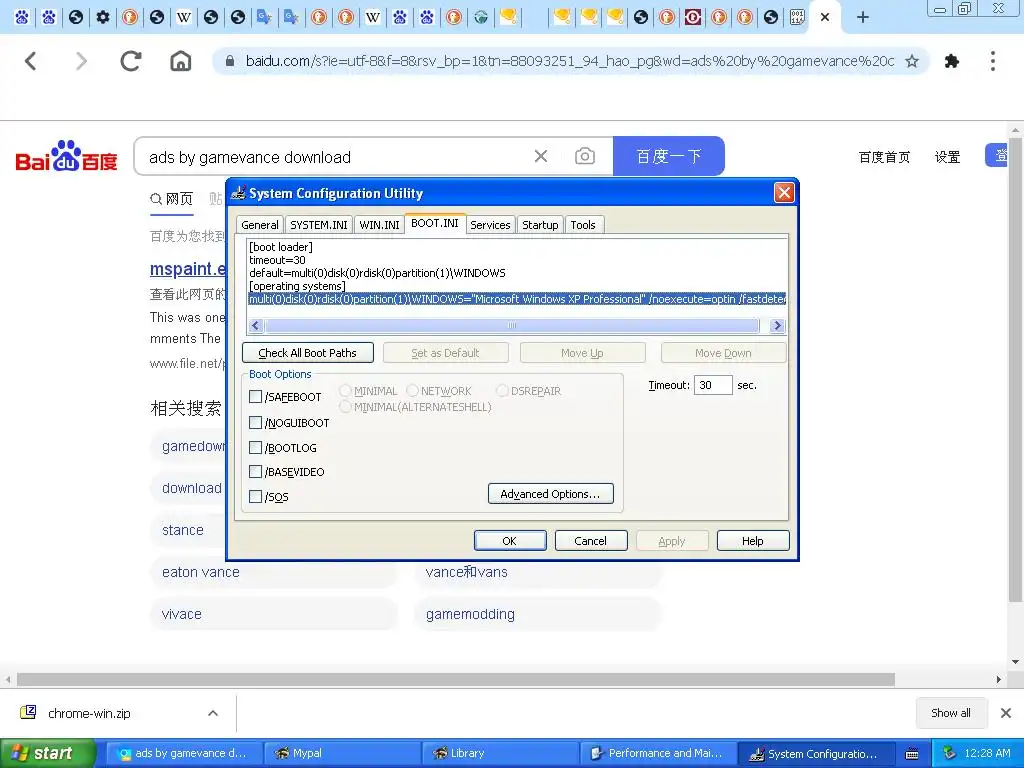Close the downloads bar
This screenshot has height=768, width=1024.
pyautogui.click(x=1006, y=713)
